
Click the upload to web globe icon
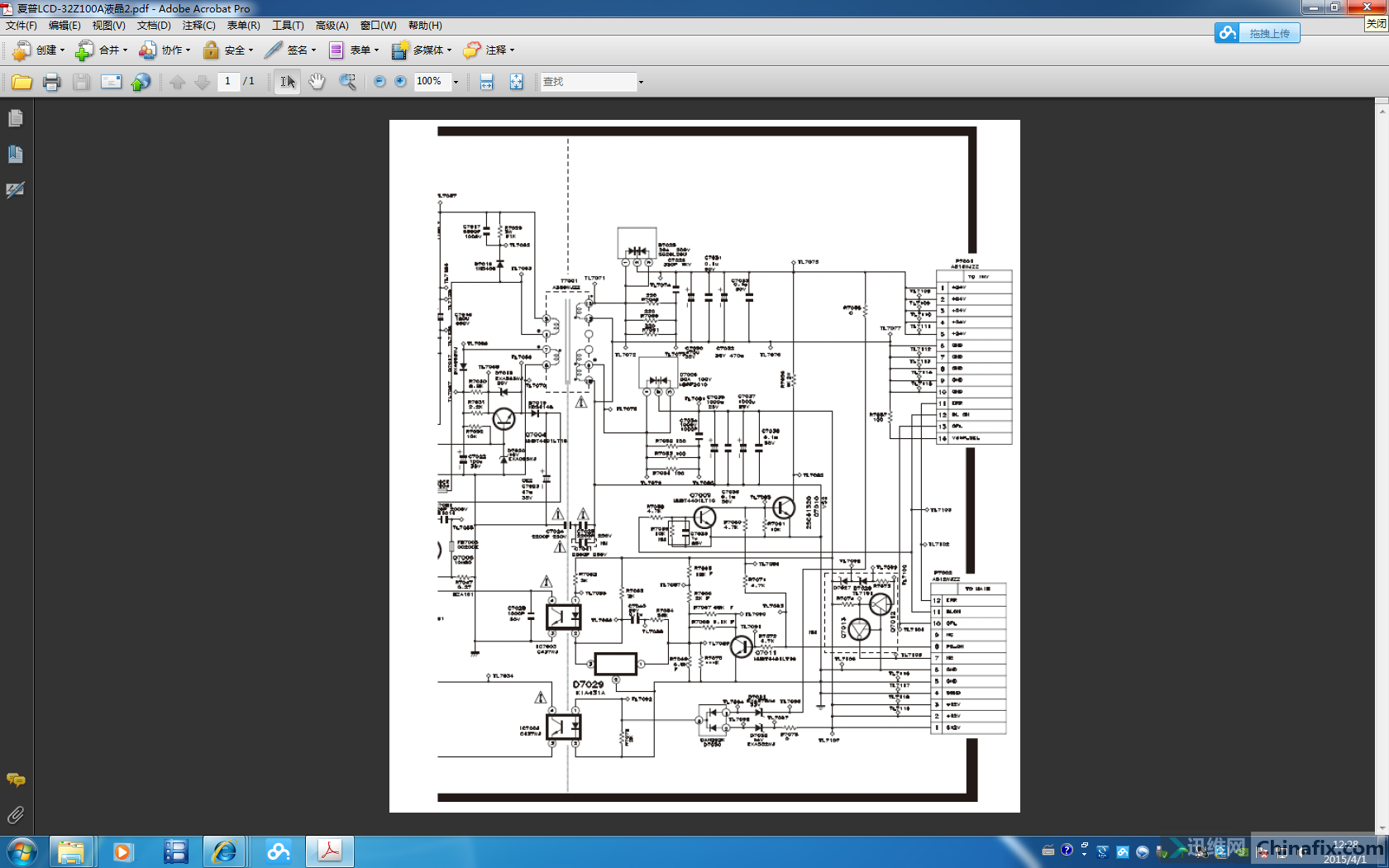(x=141, y=82)
